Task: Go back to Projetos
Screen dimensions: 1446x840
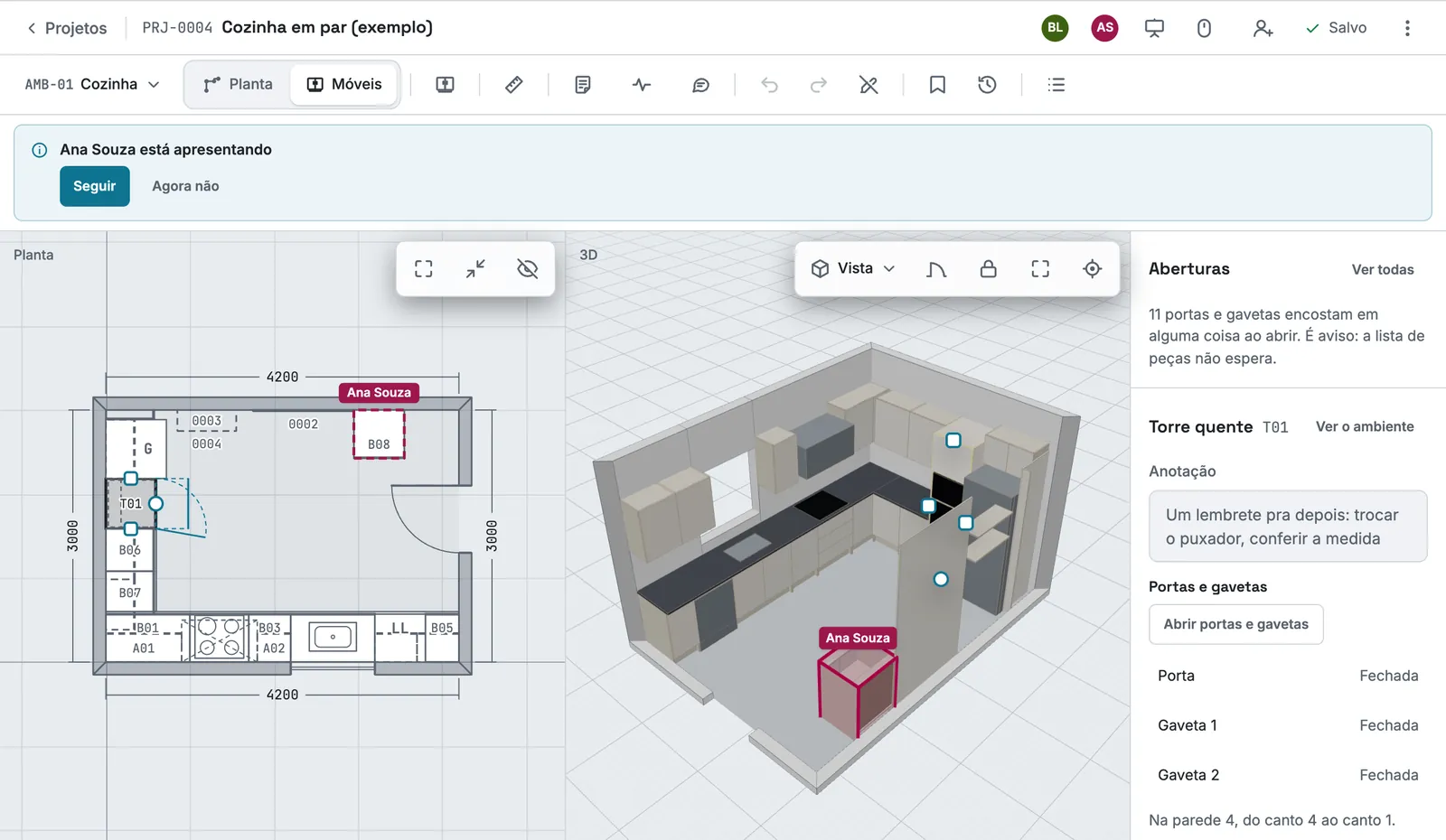Action: tap(67, 28)
